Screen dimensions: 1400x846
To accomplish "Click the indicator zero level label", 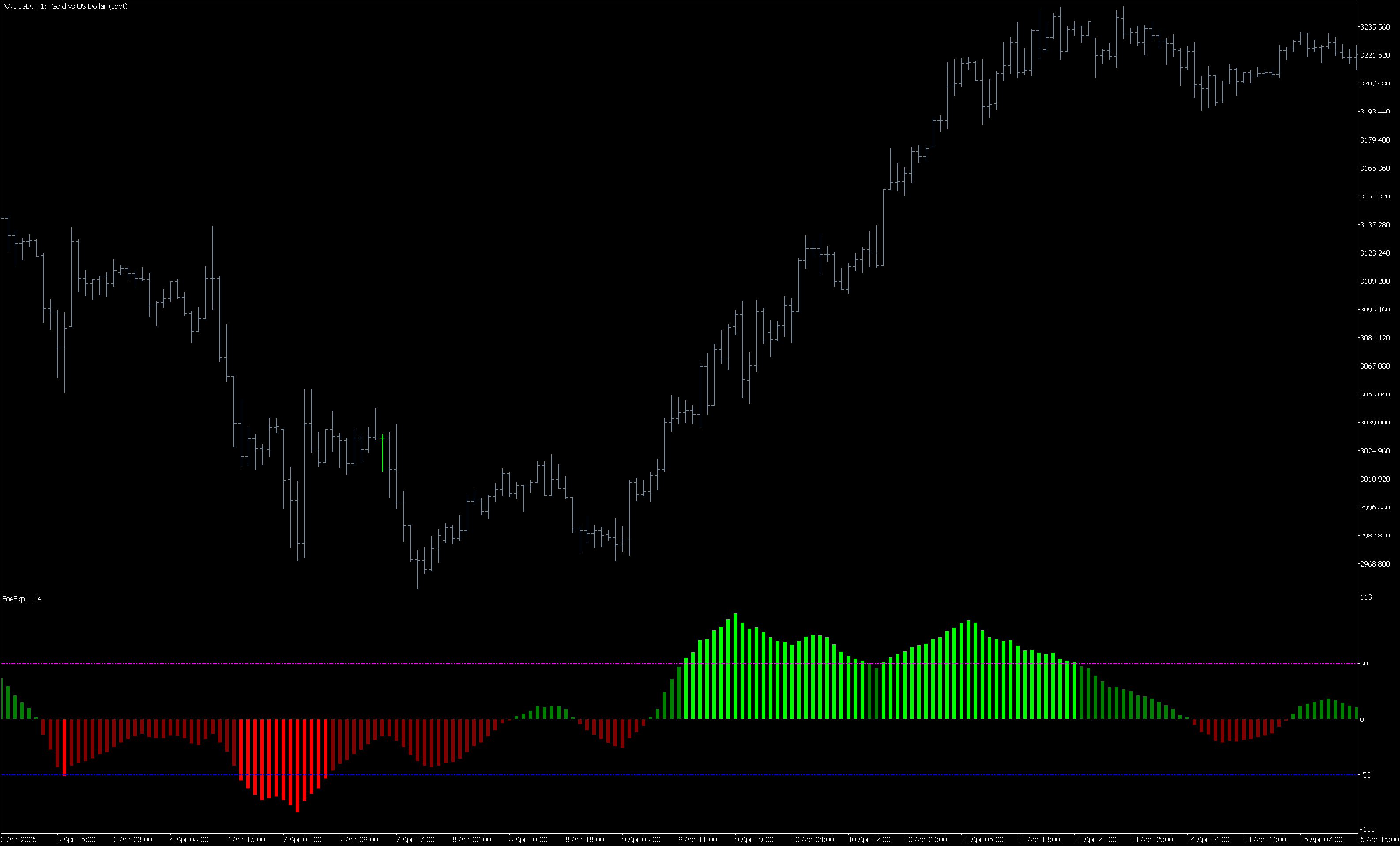I will (1361, 719).
